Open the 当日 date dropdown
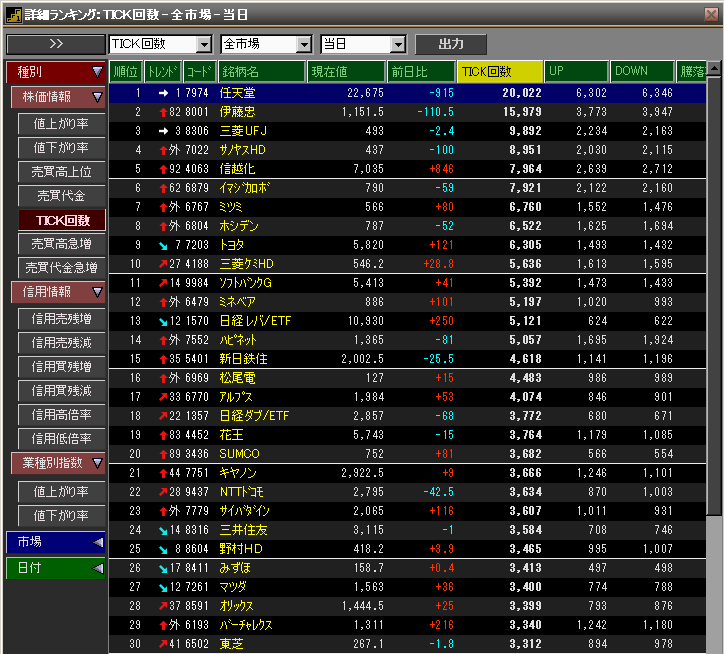The width and height of the screenshot is (724, 654). click(398, 44)
